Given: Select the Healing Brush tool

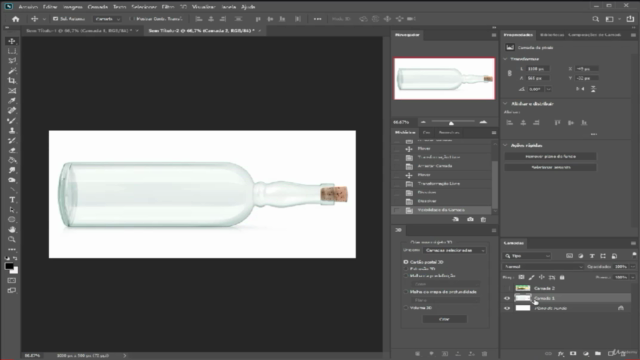Looking at the screenshot, I should click(12, 110).
